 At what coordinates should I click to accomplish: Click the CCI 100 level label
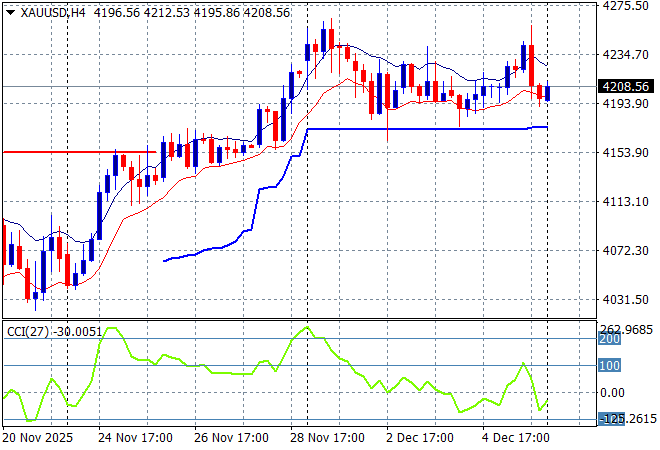point(610,366)
